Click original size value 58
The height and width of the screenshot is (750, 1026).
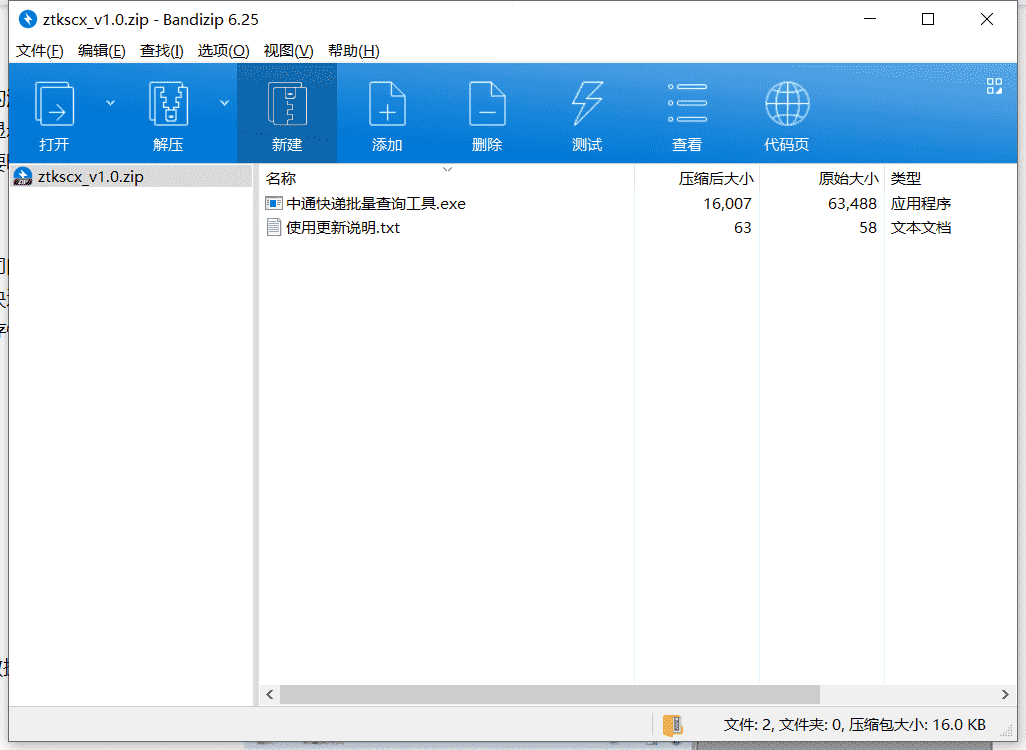[868, 228]
